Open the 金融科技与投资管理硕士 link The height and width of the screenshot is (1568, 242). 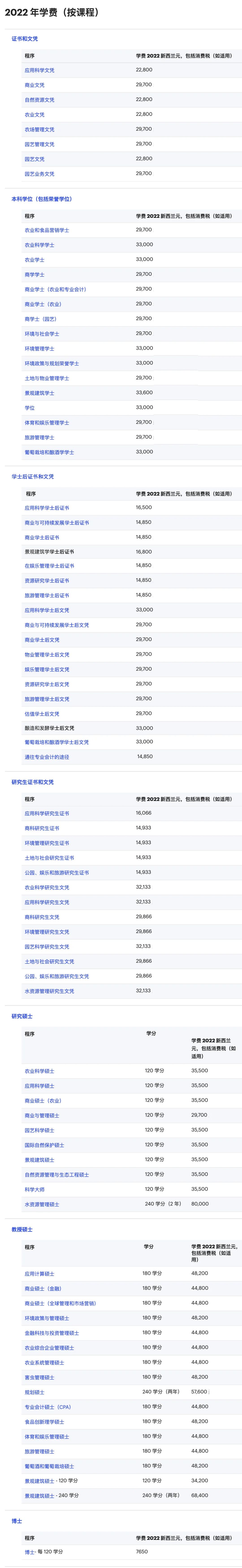(x=51, y=1333)
